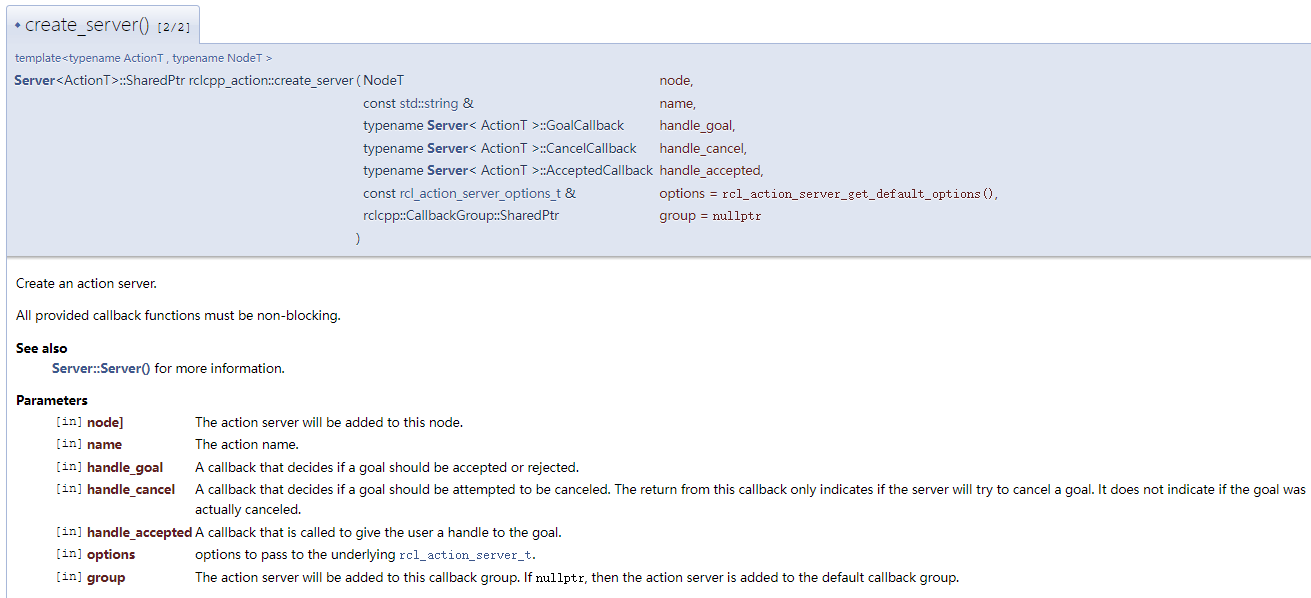Click the template typename ActionT line
Image resolution: width=1311 pixels, height=598 pixels.
coord(143,58)
